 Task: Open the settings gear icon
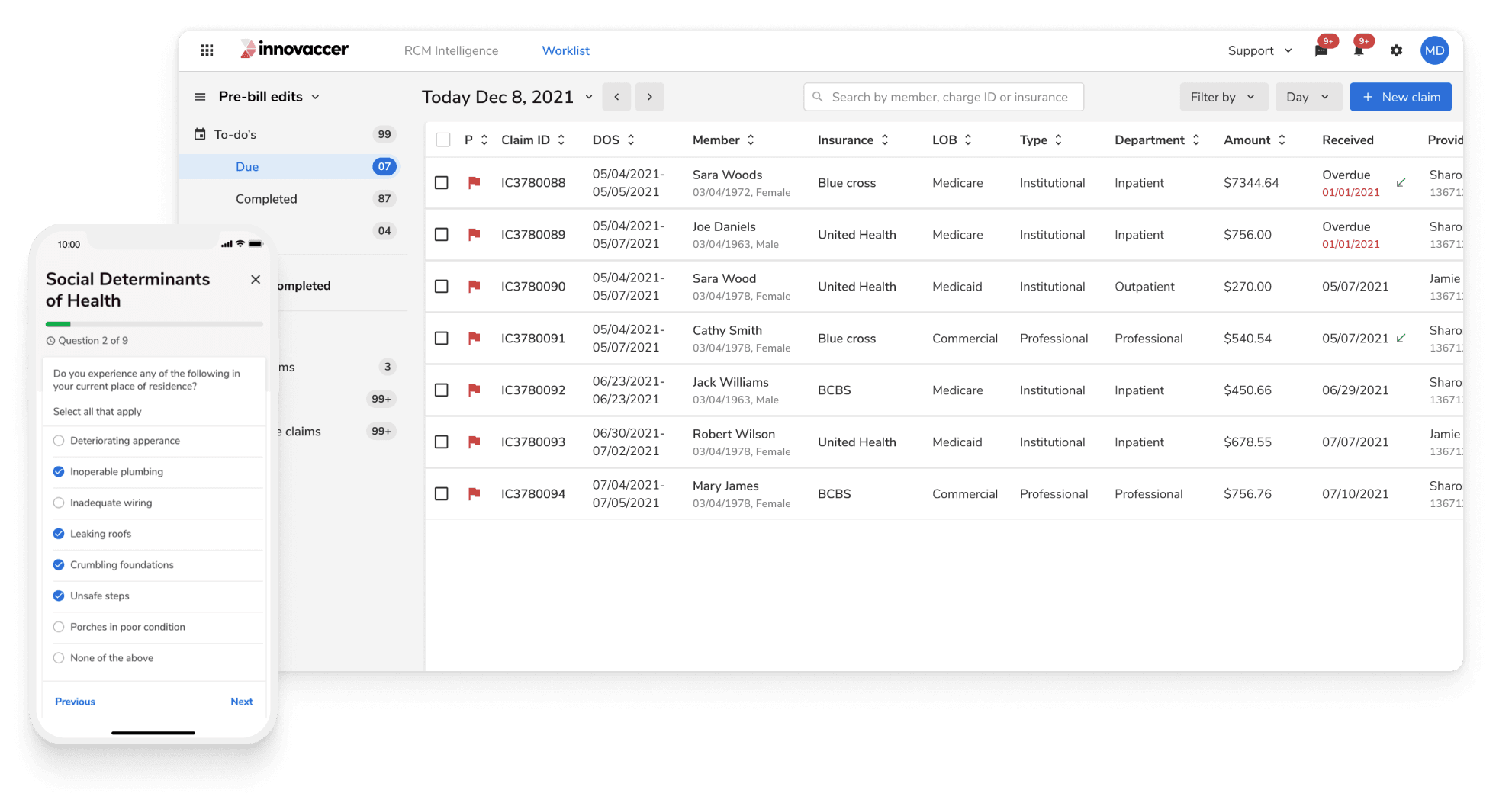tap(1396, 50)
